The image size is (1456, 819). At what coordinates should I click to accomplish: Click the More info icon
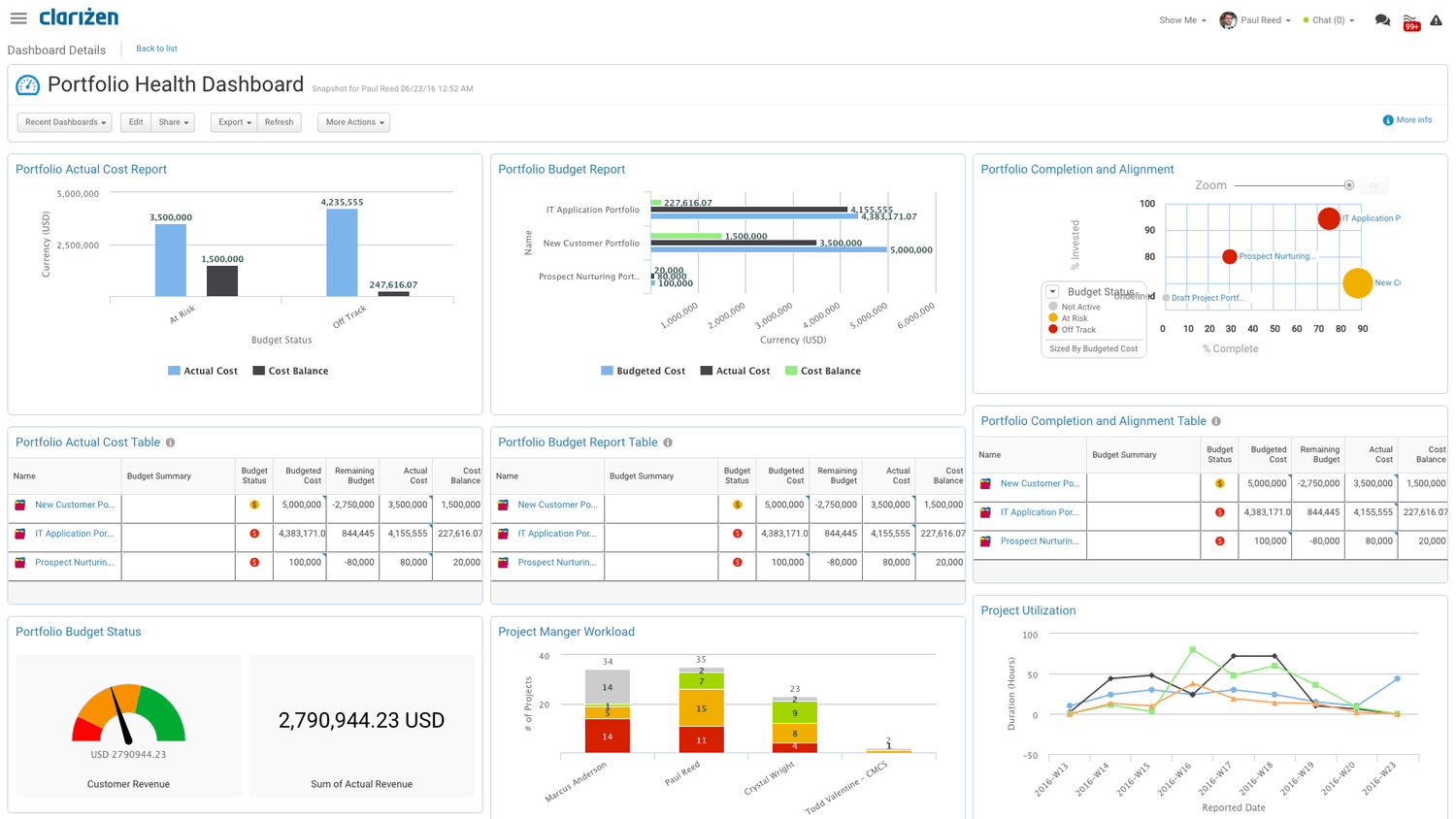click(1388, 119)
